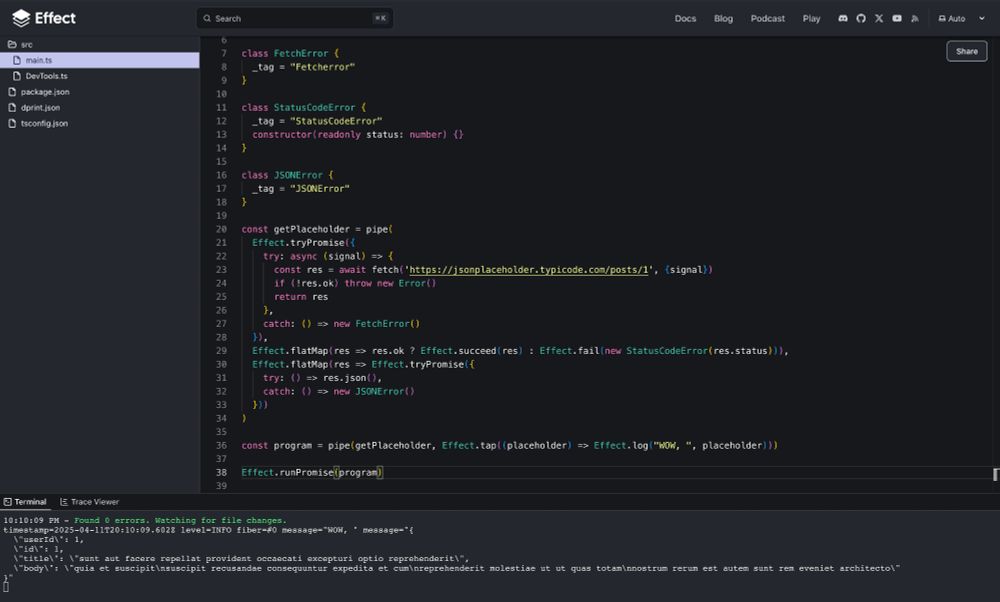
Task: Click the file icon beside DevTools.ts
Action: click(17, 76)
